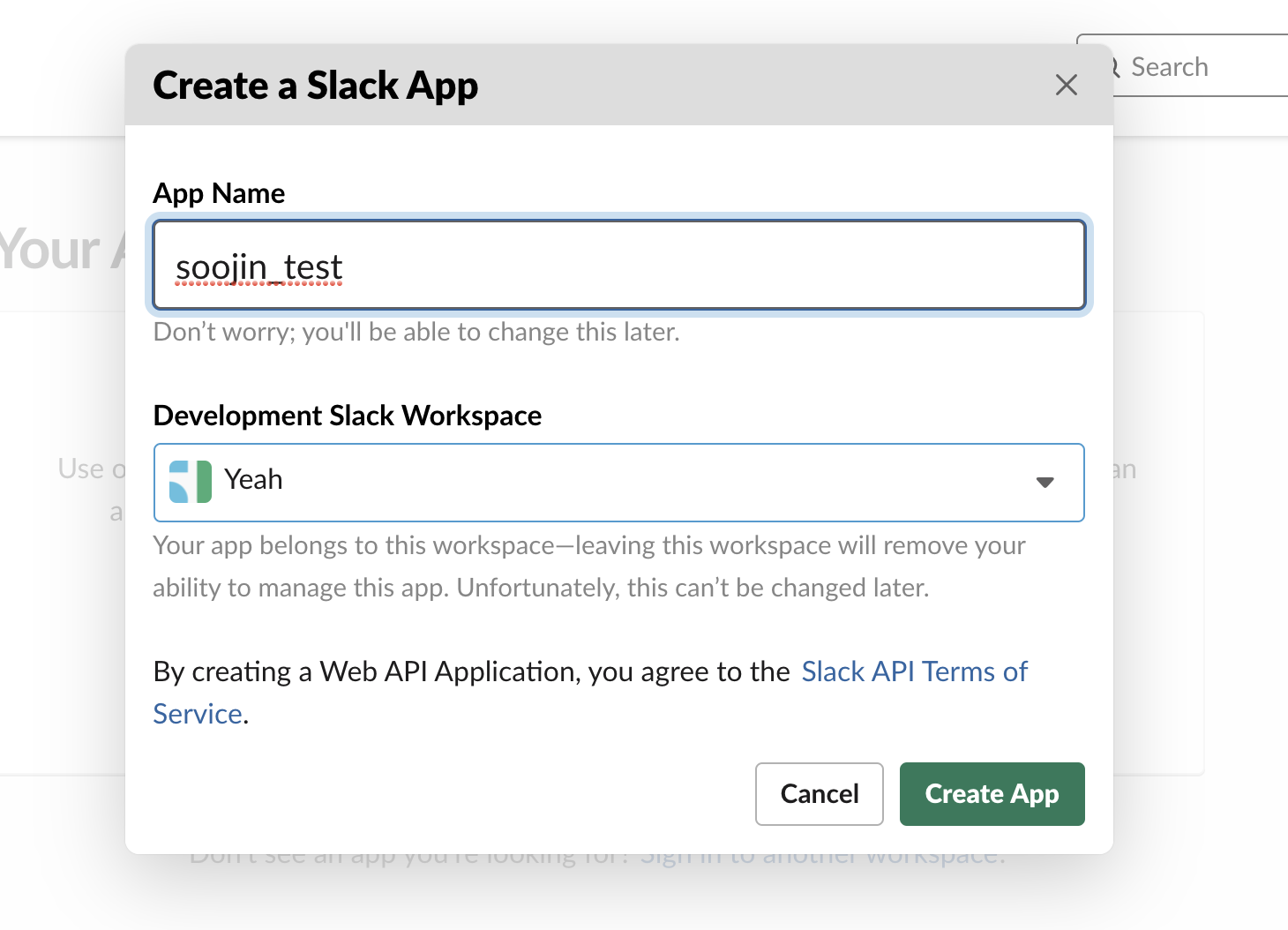Click the App Name input field
The image size is (1288, 930).
click(x=619, y=265)
